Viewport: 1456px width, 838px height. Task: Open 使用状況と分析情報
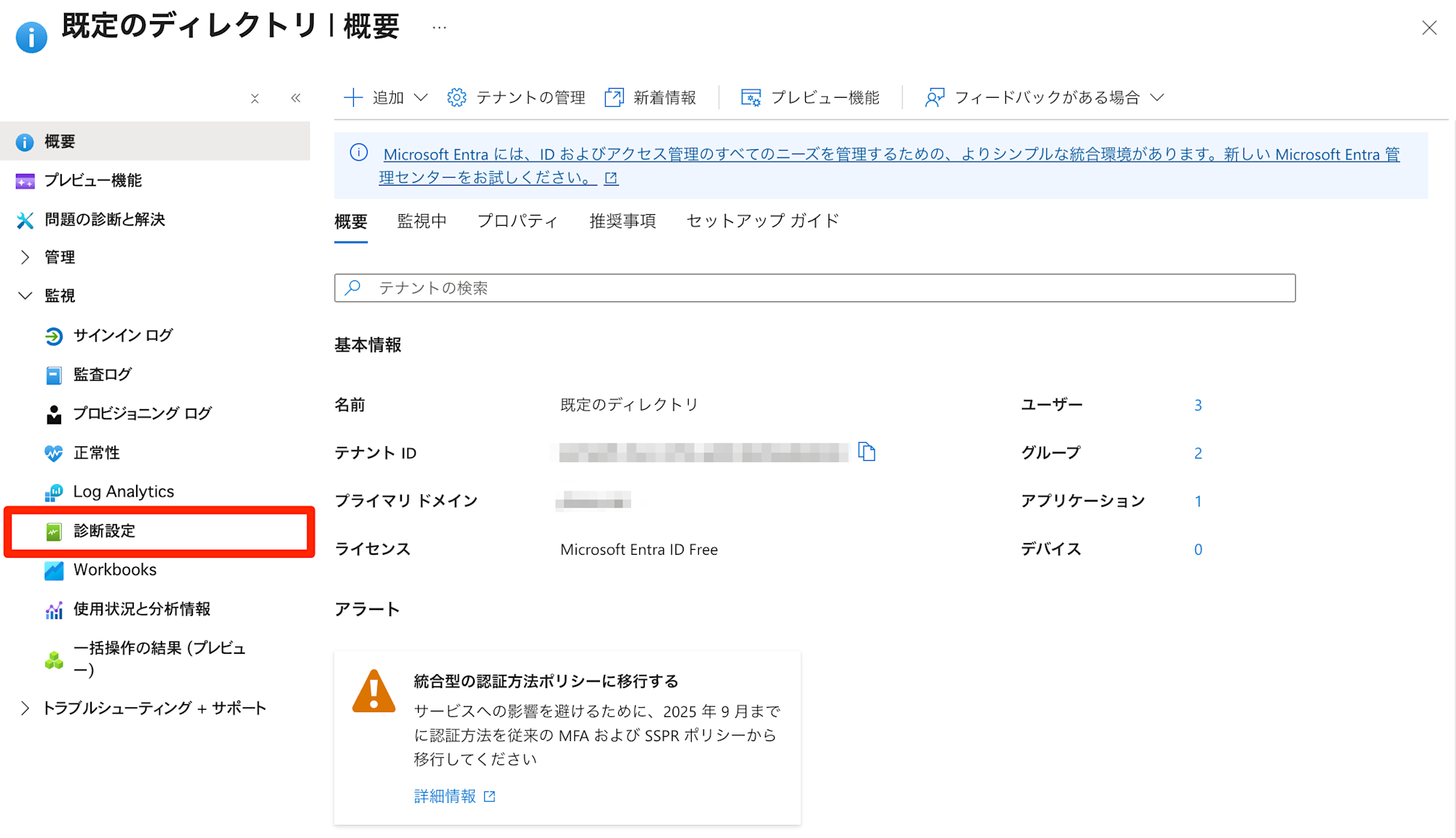point(142,609)
